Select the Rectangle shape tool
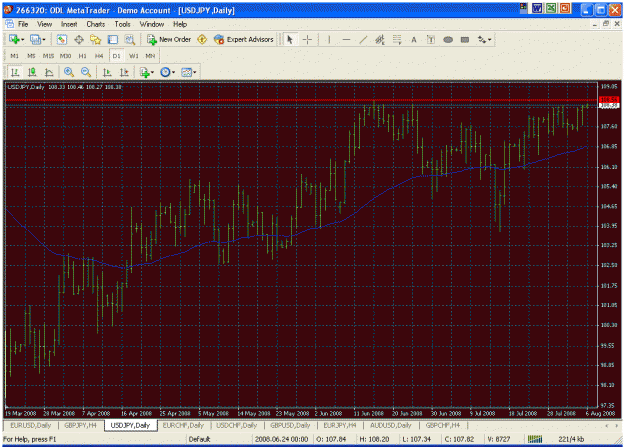625x447 pixels. pyautogui.click(x=465, y=39)
